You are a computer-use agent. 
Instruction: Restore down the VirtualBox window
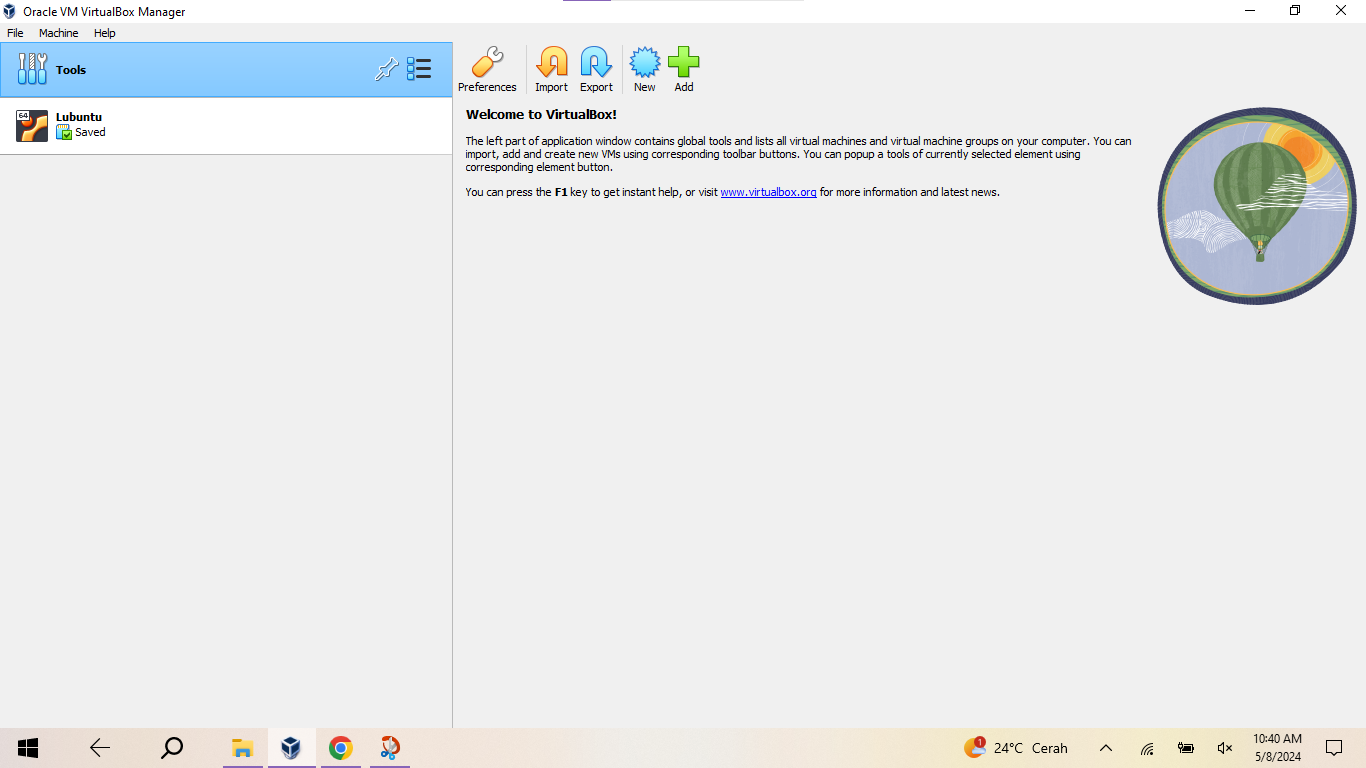1295,11
